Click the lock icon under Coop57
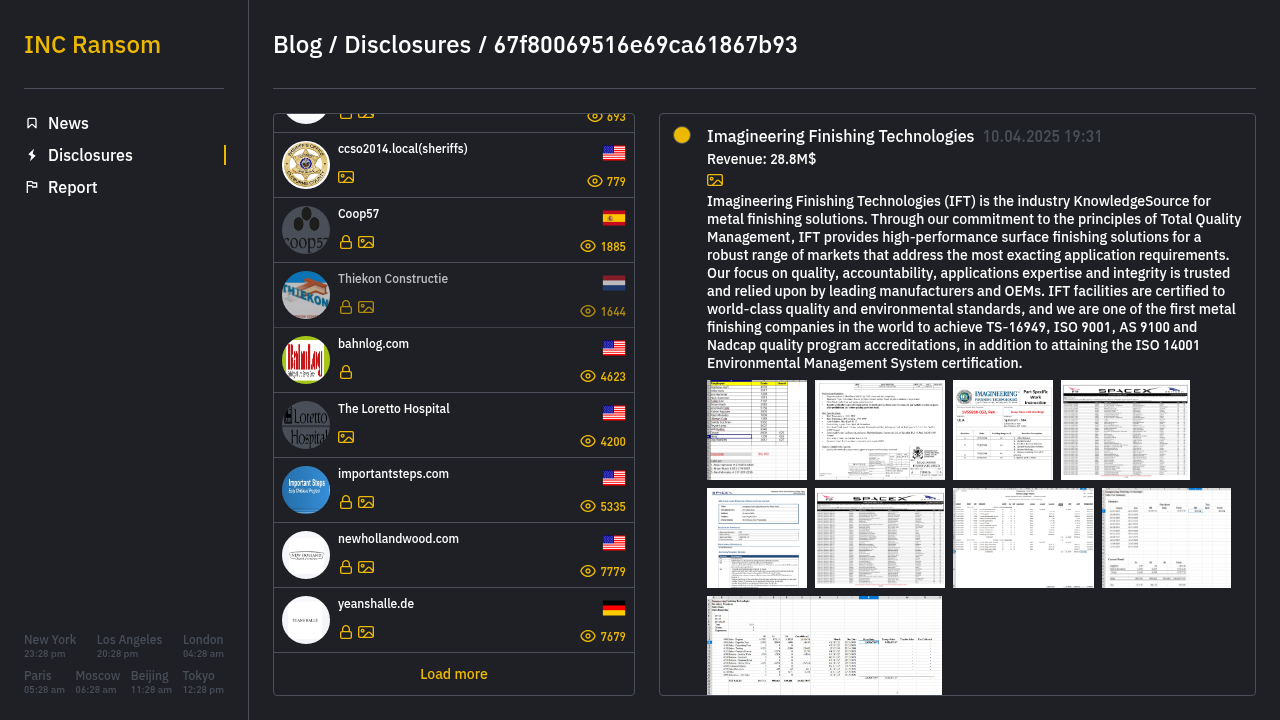1280x720 pixels. click(x=346, y=242)
